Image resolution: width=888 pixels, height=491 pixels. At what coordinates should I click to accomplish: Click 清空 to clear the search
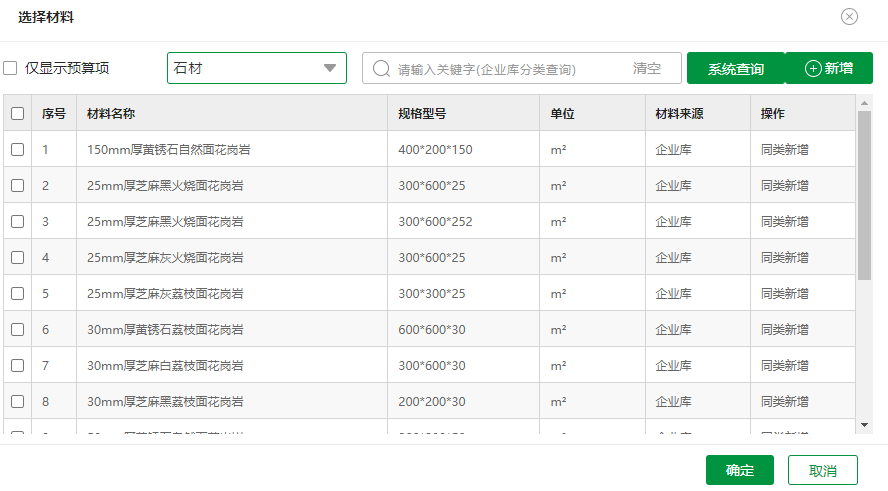[x=647, y=68]
